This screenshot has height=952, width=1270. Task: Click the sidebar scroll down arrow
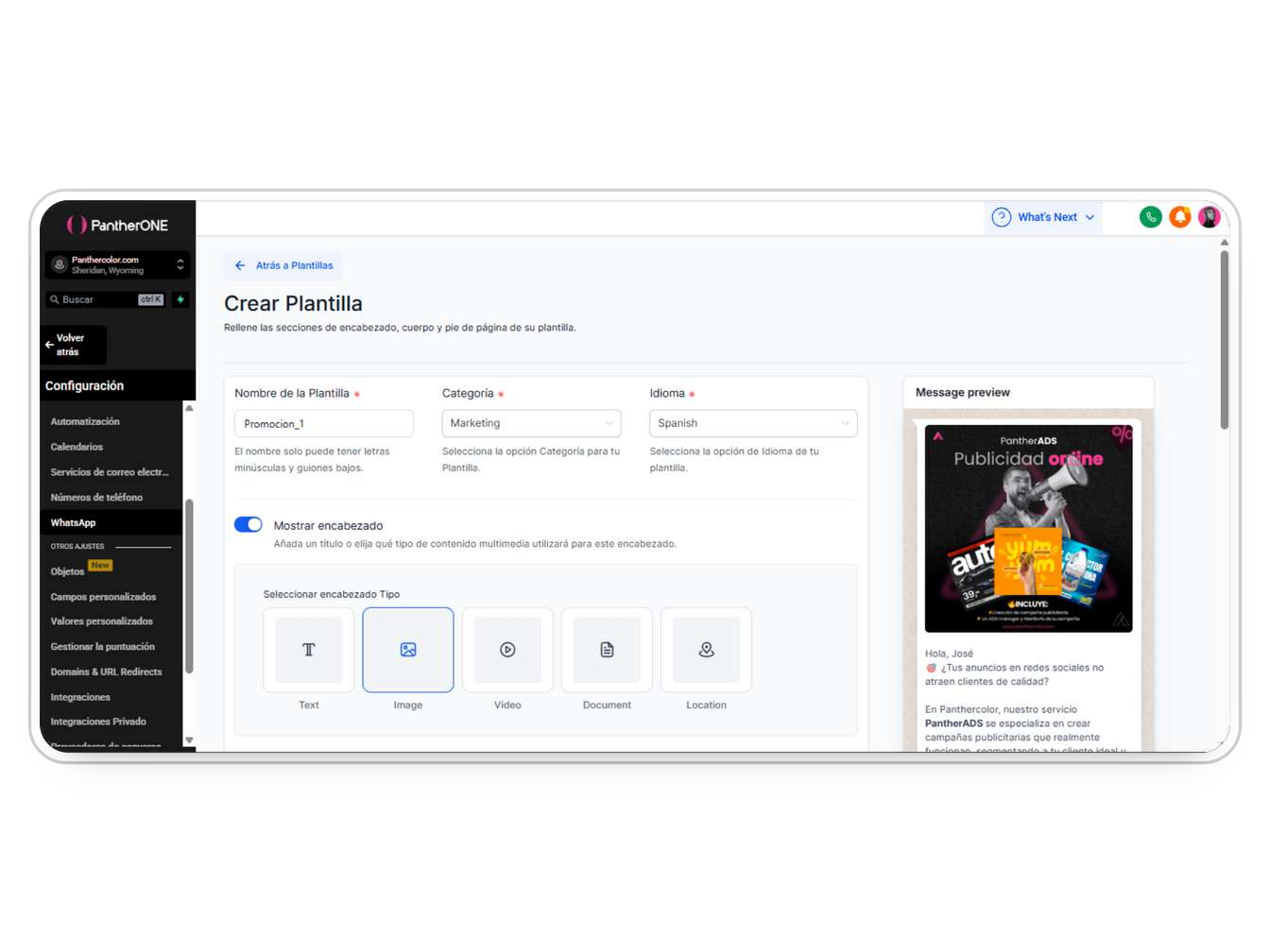pos(189,740)
